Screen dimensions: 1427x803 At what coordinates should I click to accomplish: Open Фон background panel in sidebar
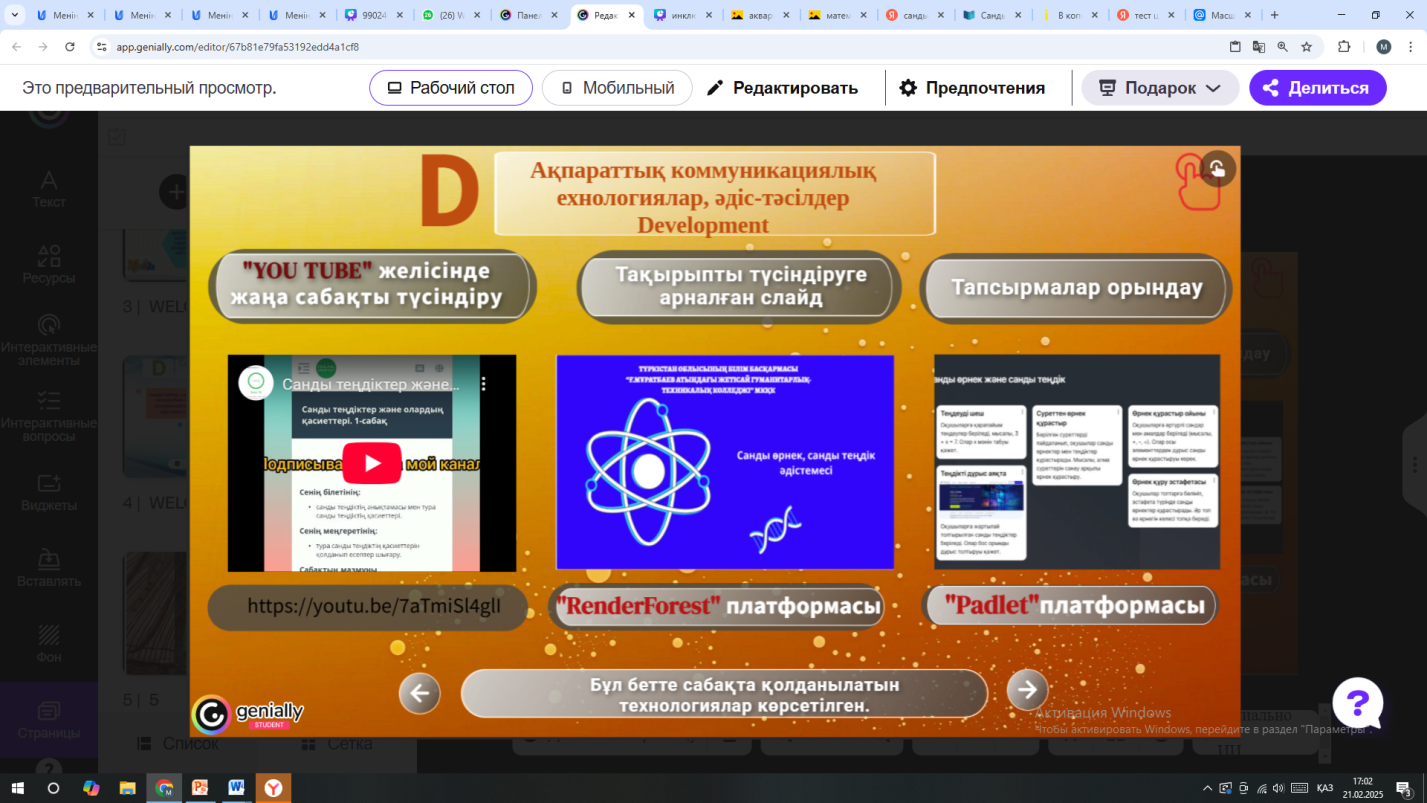pos(48,644)
